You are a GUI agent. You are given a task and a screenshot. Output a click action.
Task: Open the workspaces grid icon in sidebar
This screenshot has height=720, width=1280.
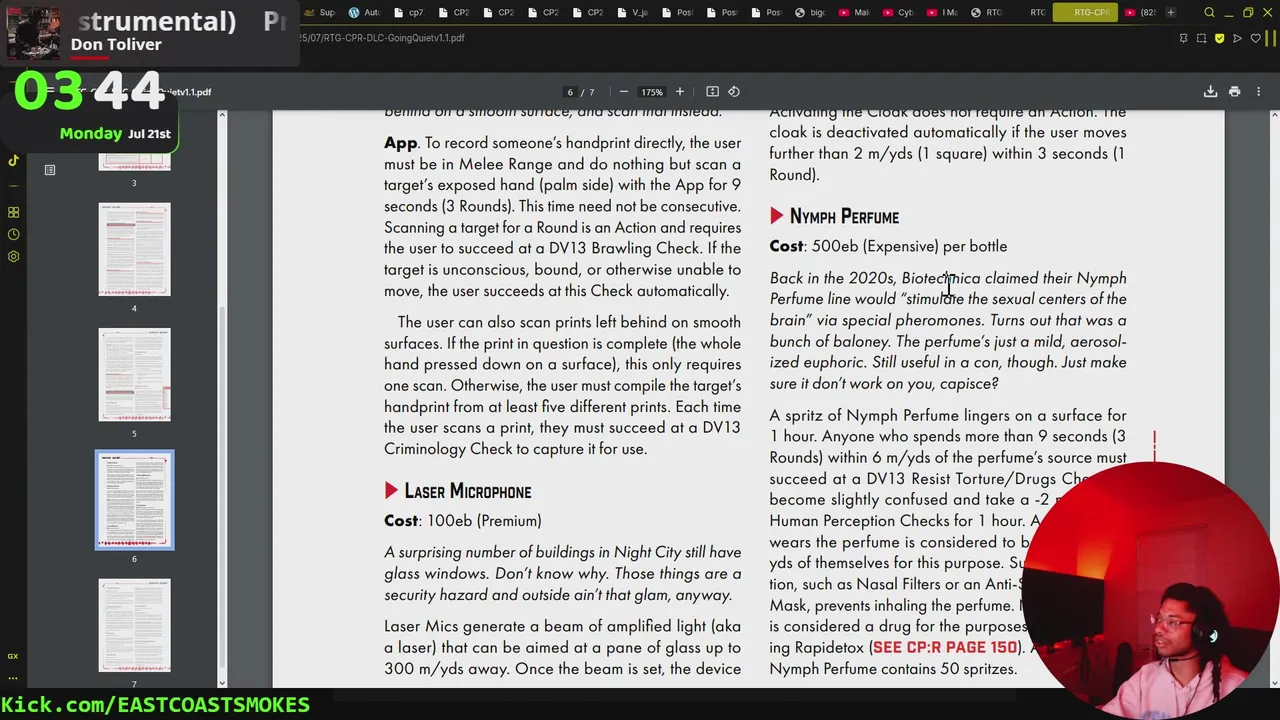click(13, 212)
